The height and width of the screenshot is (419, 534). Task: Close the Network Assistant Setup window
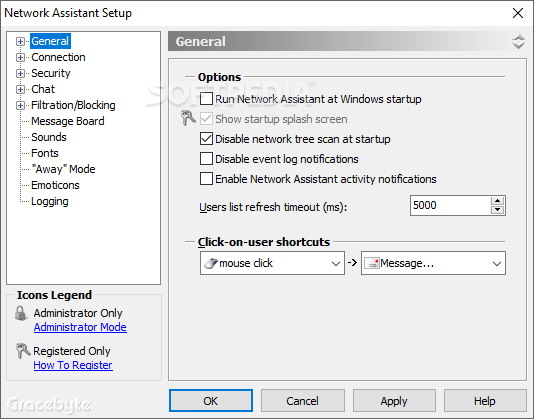(518, 13)
